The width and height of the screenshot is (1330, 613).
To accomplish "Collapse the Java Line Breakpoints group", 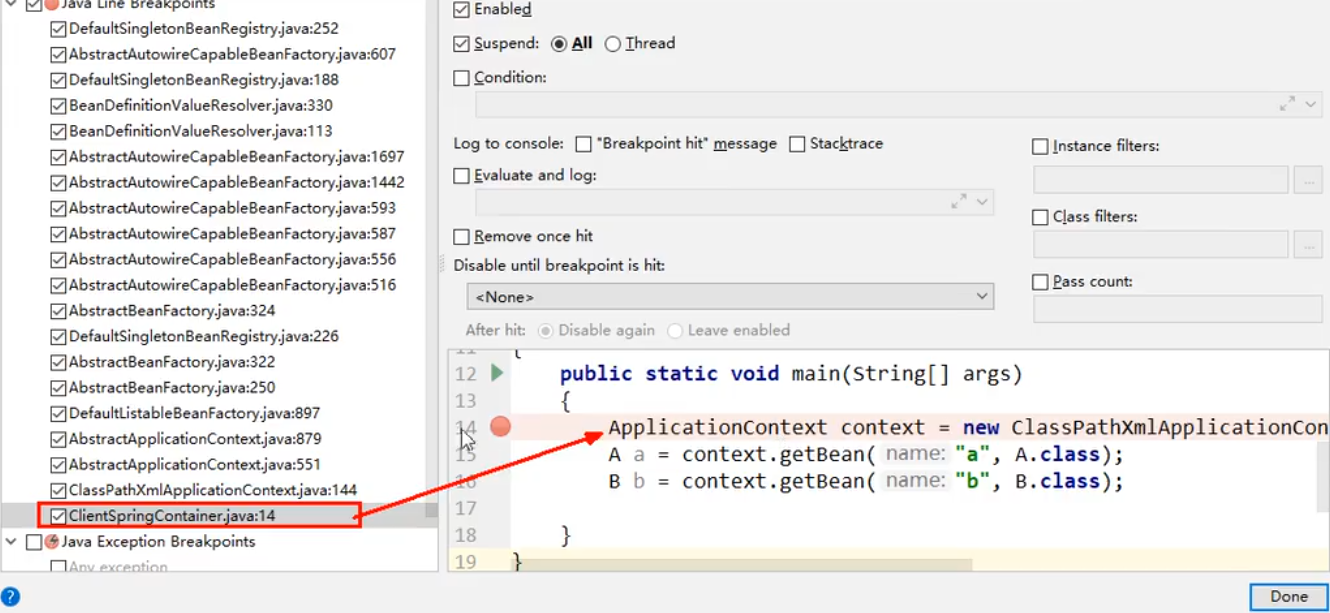I will [11, 5].
